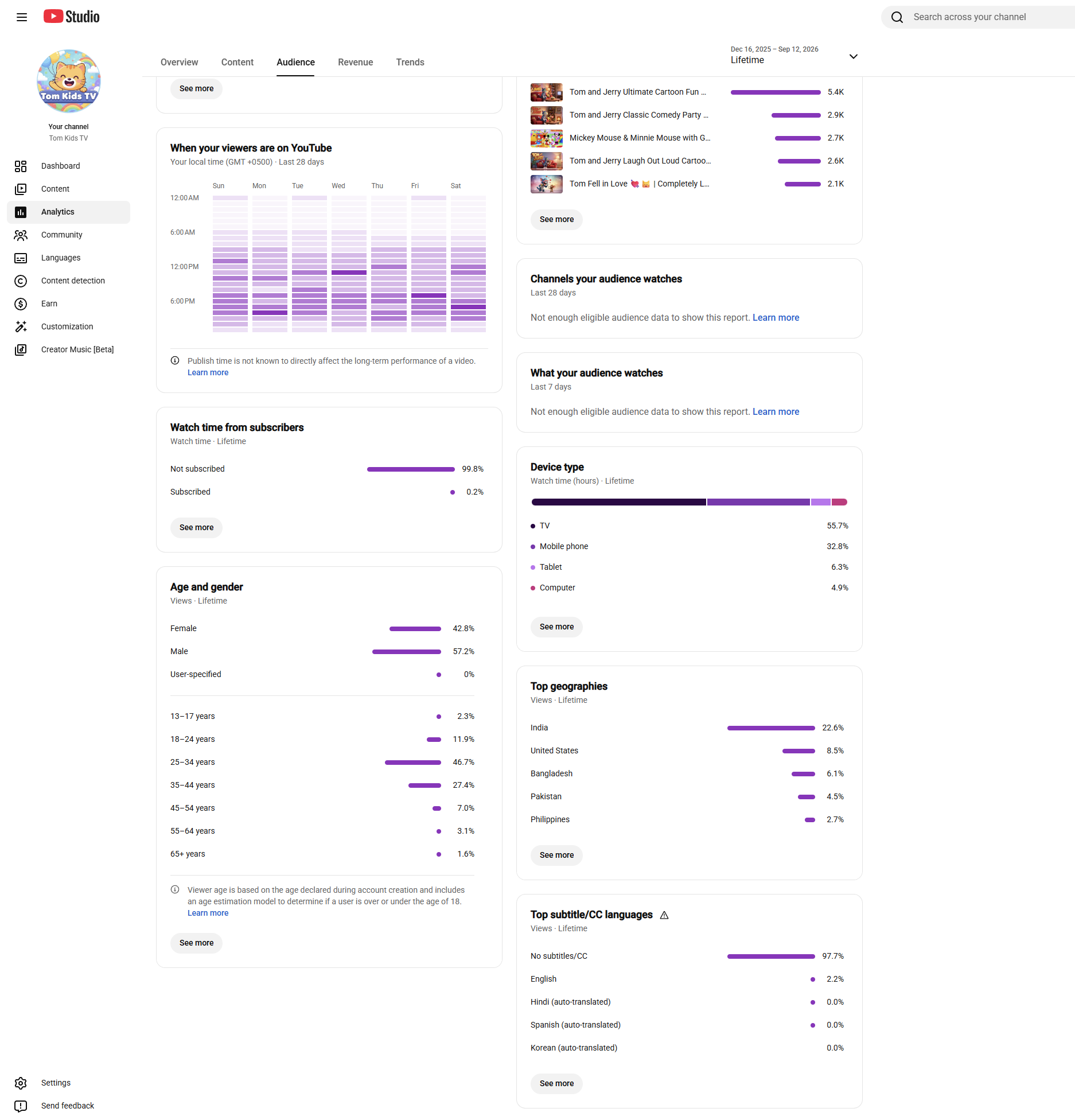Open the Trends tab
1075x1120 pixels.
pyautogui.click(x=410, y=62)
